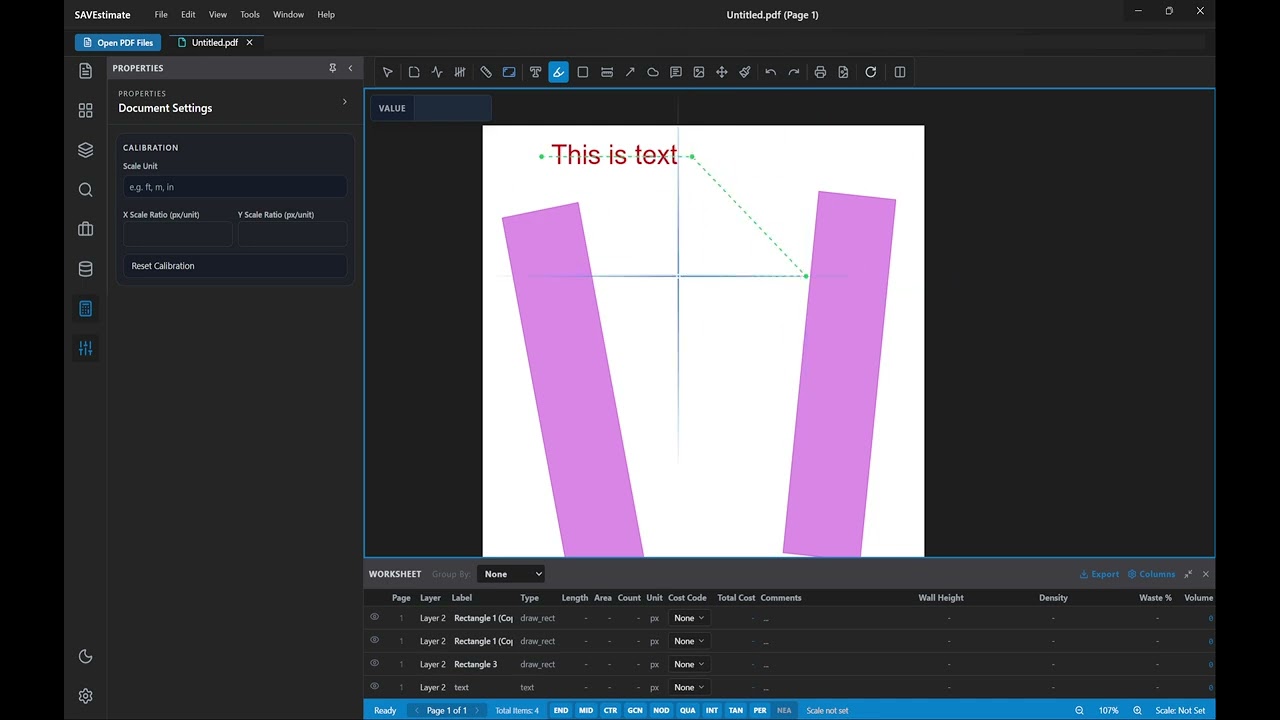This screenshot has height=720, width=1280.
Task: Select the move pan tool
Action: [x=722, y=72]
